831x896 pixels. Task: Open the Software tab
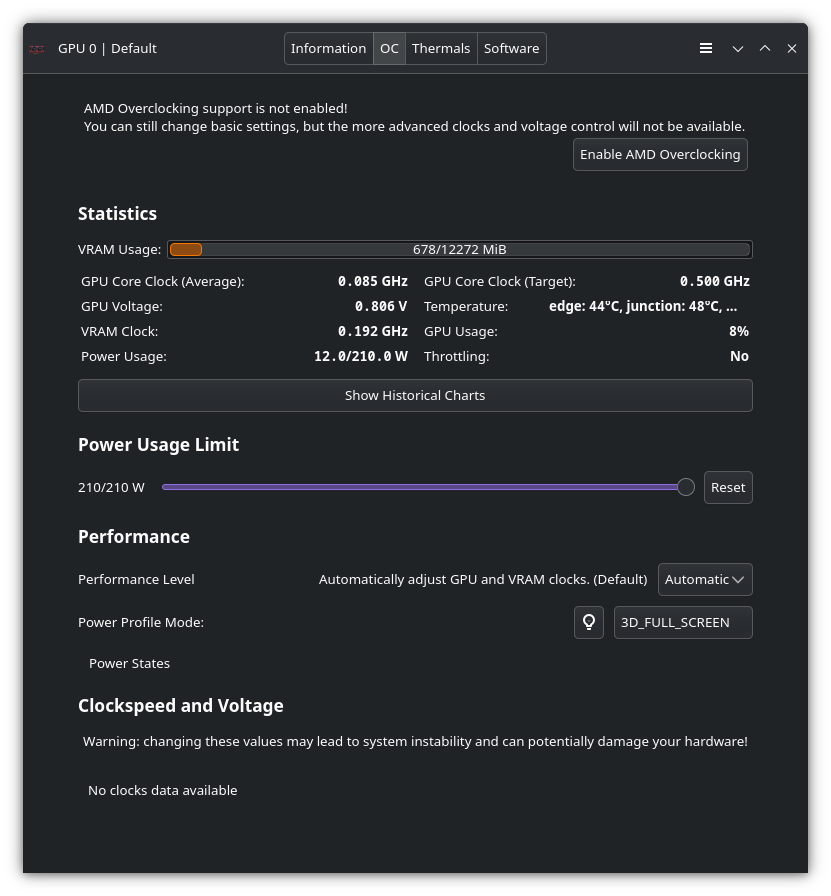coord(511,48)
